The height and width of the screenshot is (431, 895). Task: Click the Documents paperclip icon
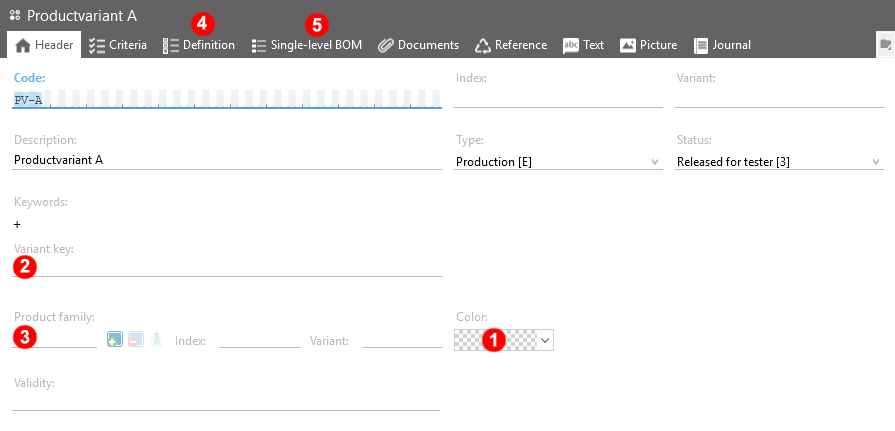tap(385, 45)
